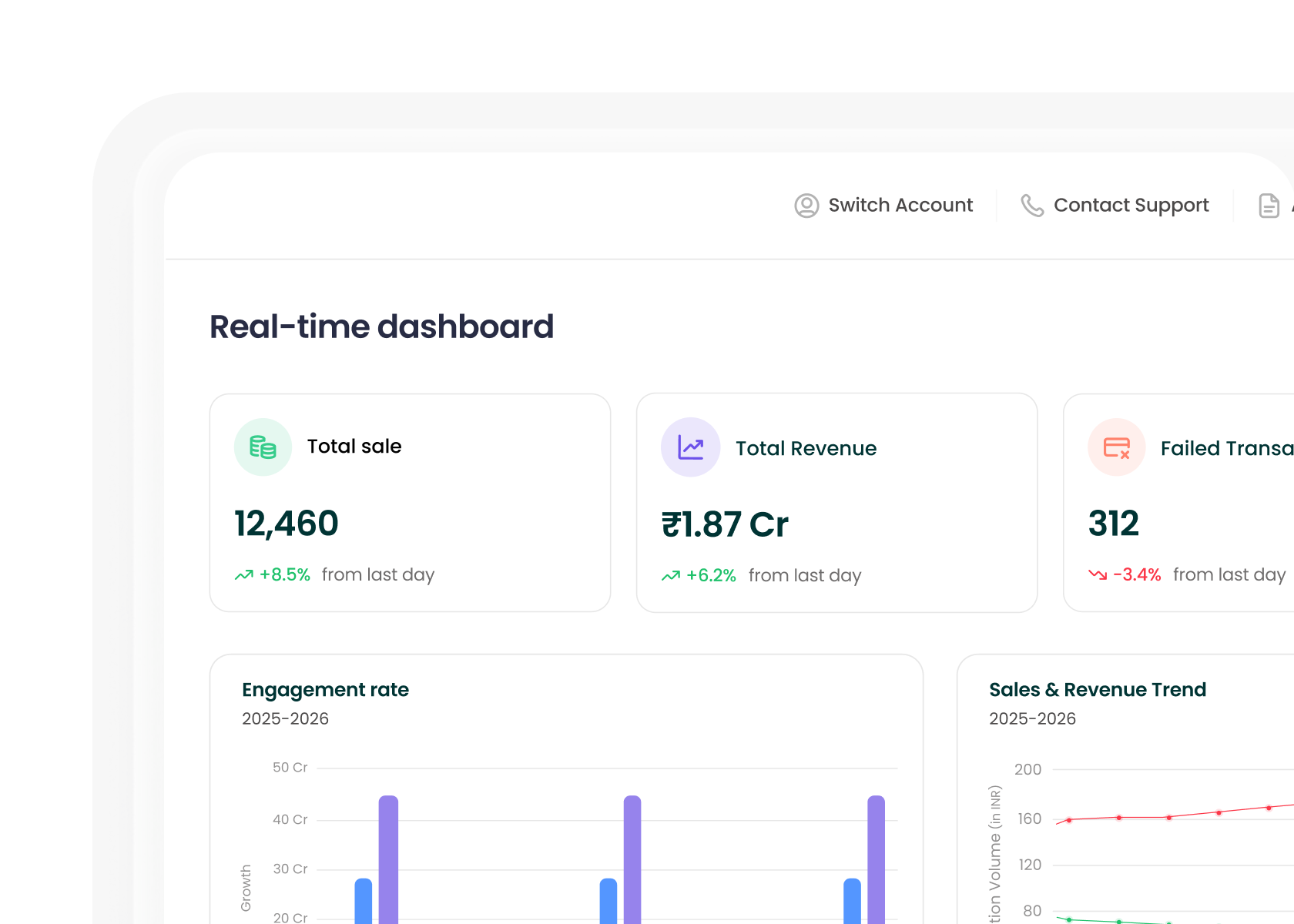
Task: Click the failed card icon on Failed Transactions
Action: click(1116, 447)
